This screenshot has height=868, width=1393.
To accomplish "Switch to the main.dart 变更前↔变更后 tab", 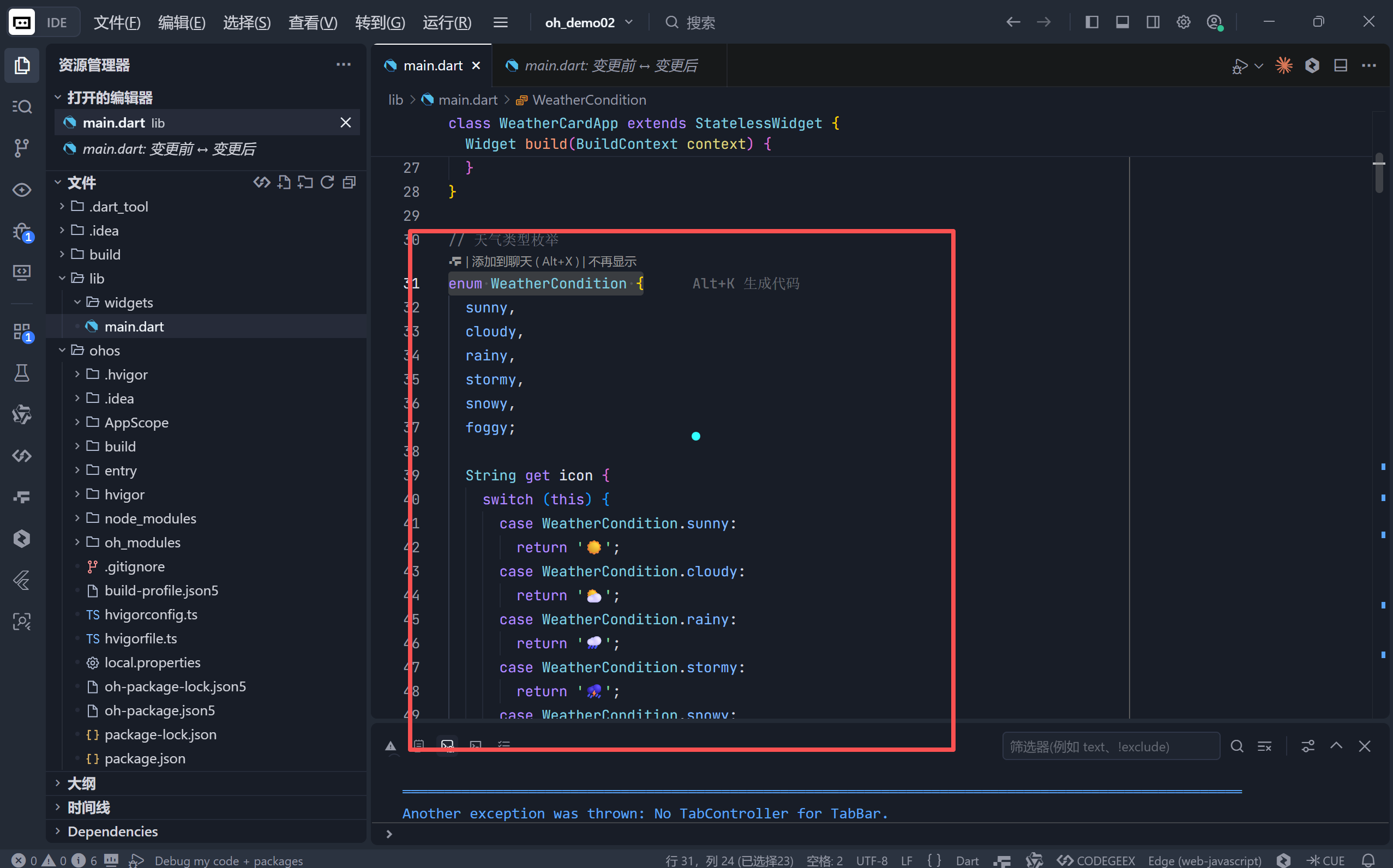I will tap(610, 65).
